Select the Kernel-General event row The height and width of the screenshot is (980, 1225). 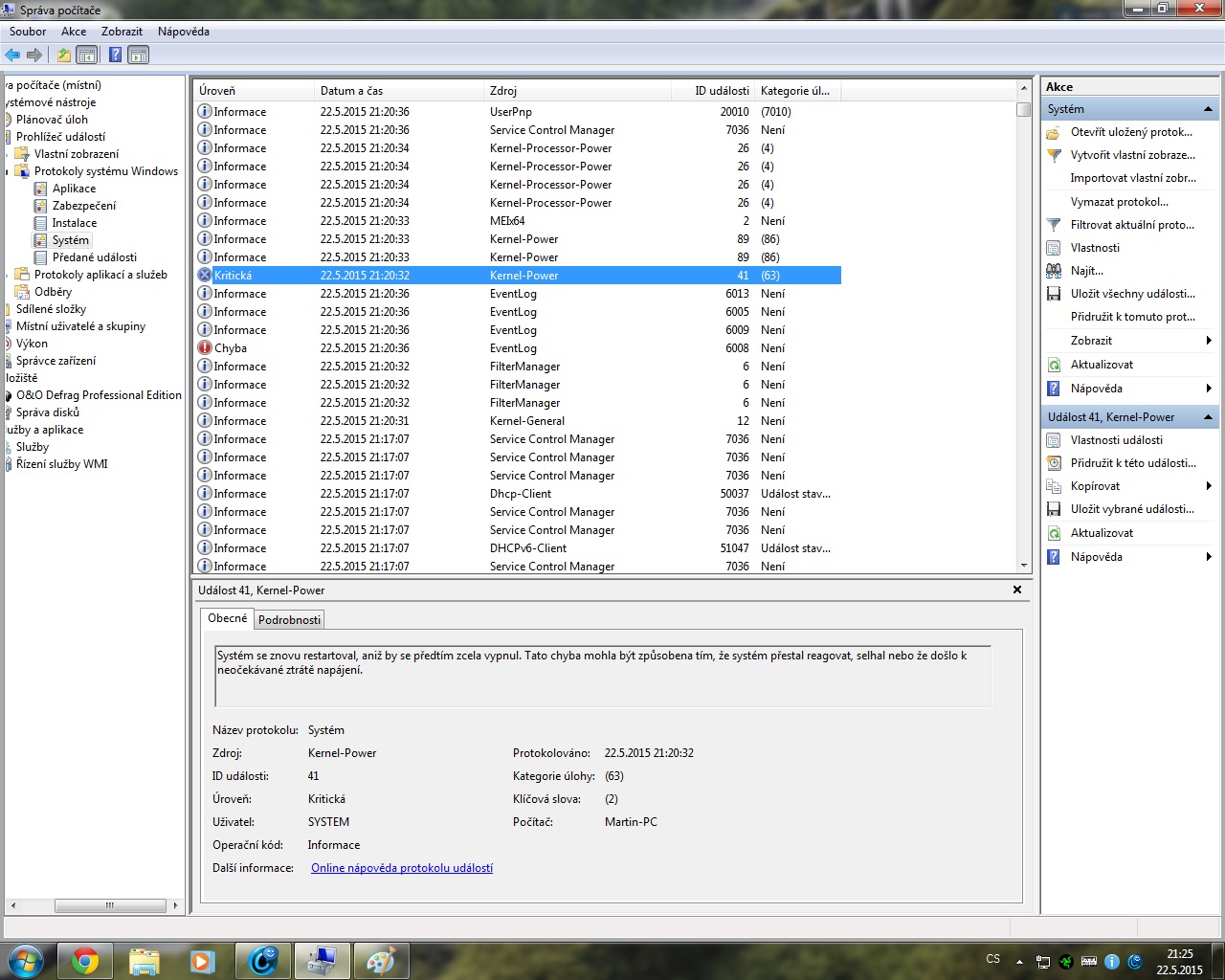click(x=518, y=421)
